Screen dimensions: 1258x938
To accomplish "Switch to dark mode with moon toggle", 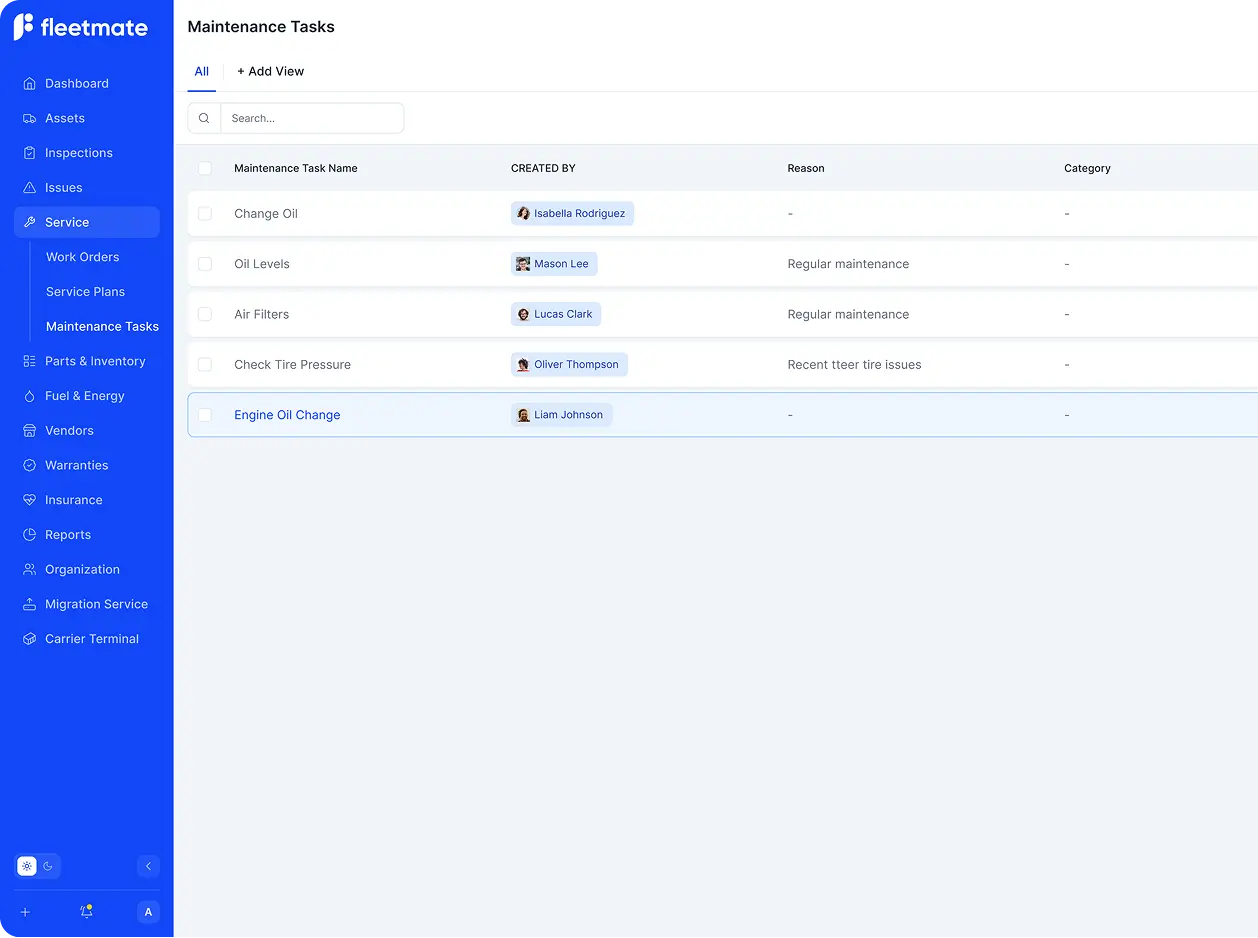I will point(48,866).
